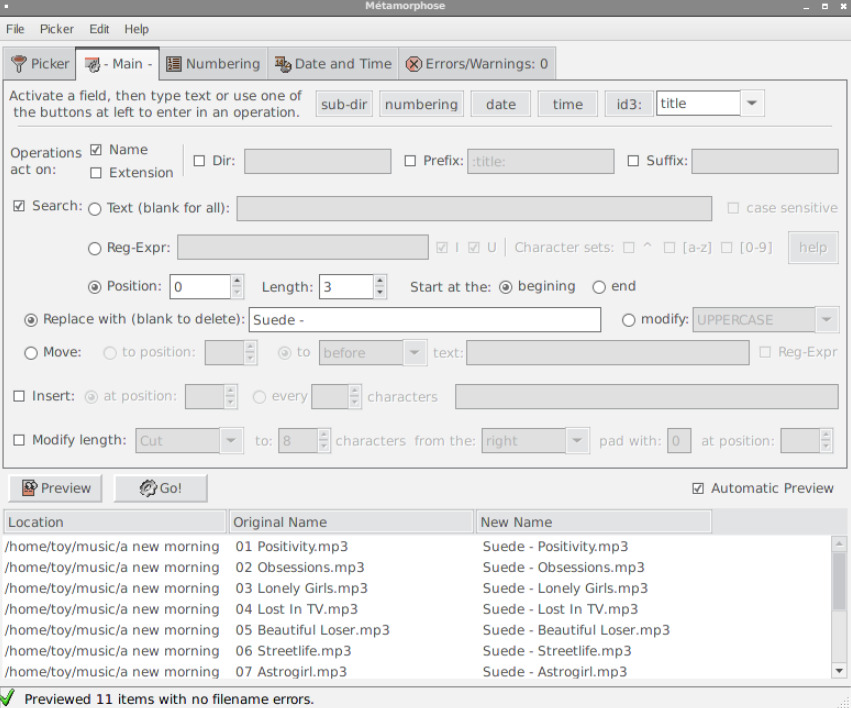851x708 pixels.
Task: Switch to the Numbering tab
Action: [212, 64]
